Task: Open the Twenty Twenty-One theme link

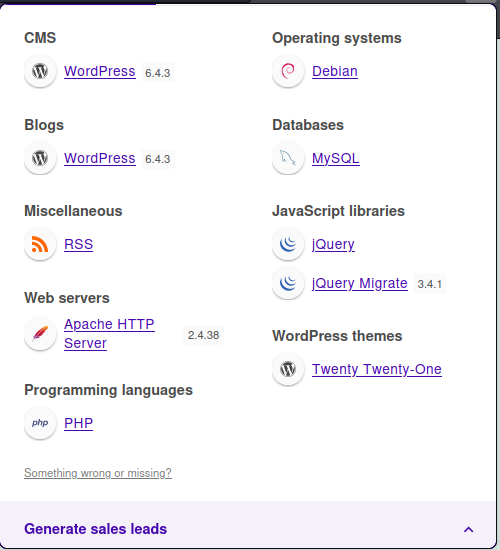Action: click(x=377, y=369)
